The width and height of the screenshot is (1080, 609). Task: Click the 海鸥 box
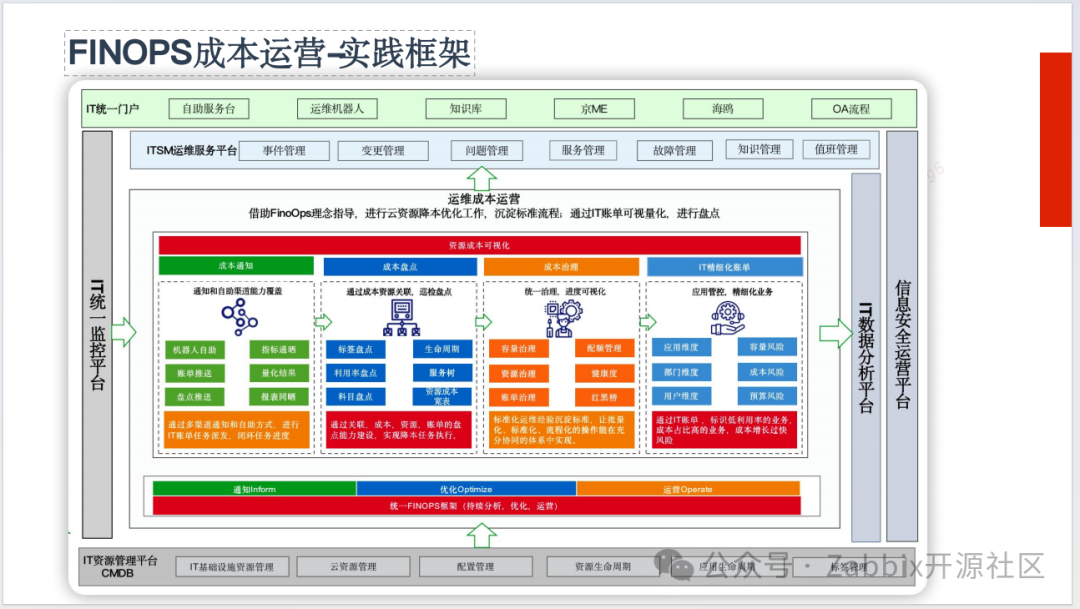pos(723,109)
